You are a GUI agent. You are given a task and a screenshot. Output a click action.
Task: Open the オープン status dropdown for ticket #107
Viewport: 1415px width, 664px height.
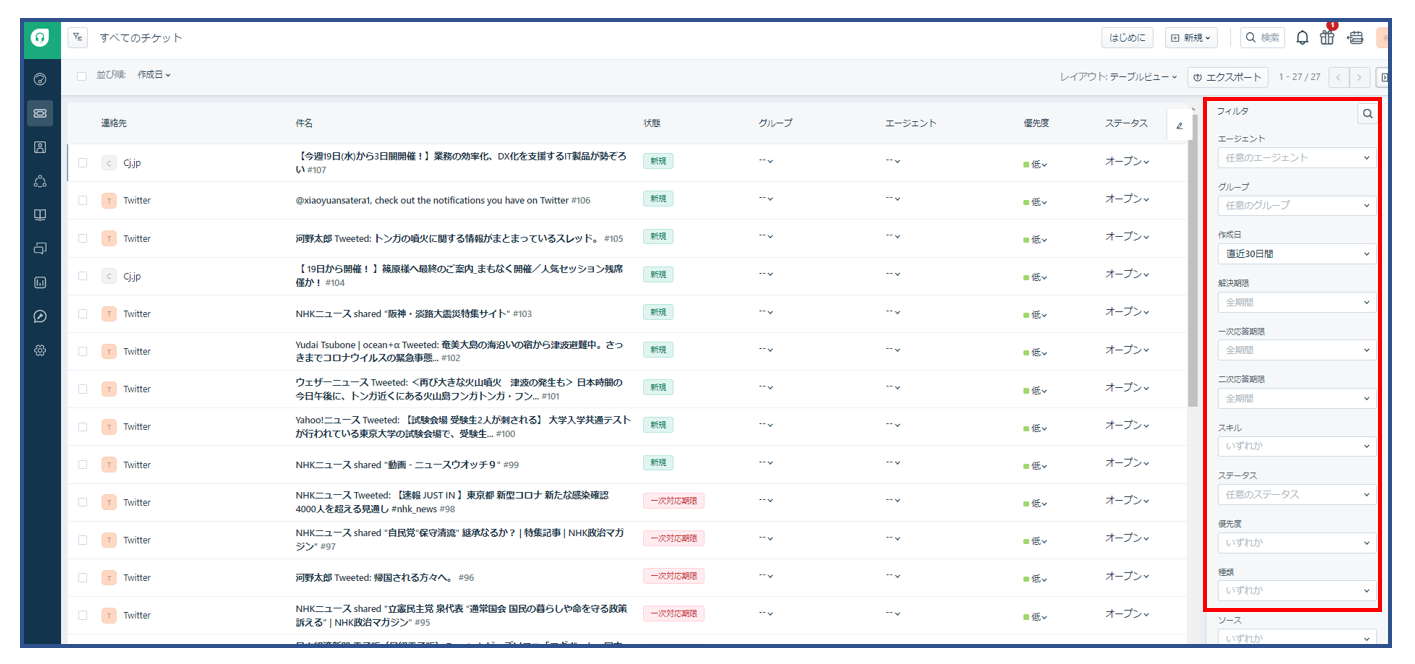[x=1127, y=162]
